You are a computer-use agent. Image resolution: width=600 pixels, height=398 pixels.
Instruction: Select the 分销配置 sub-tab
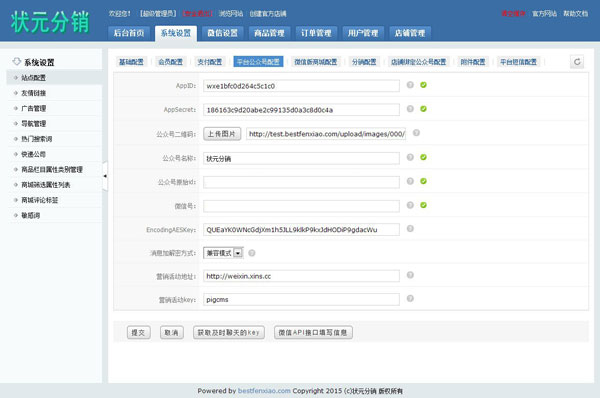pos(364,62)
